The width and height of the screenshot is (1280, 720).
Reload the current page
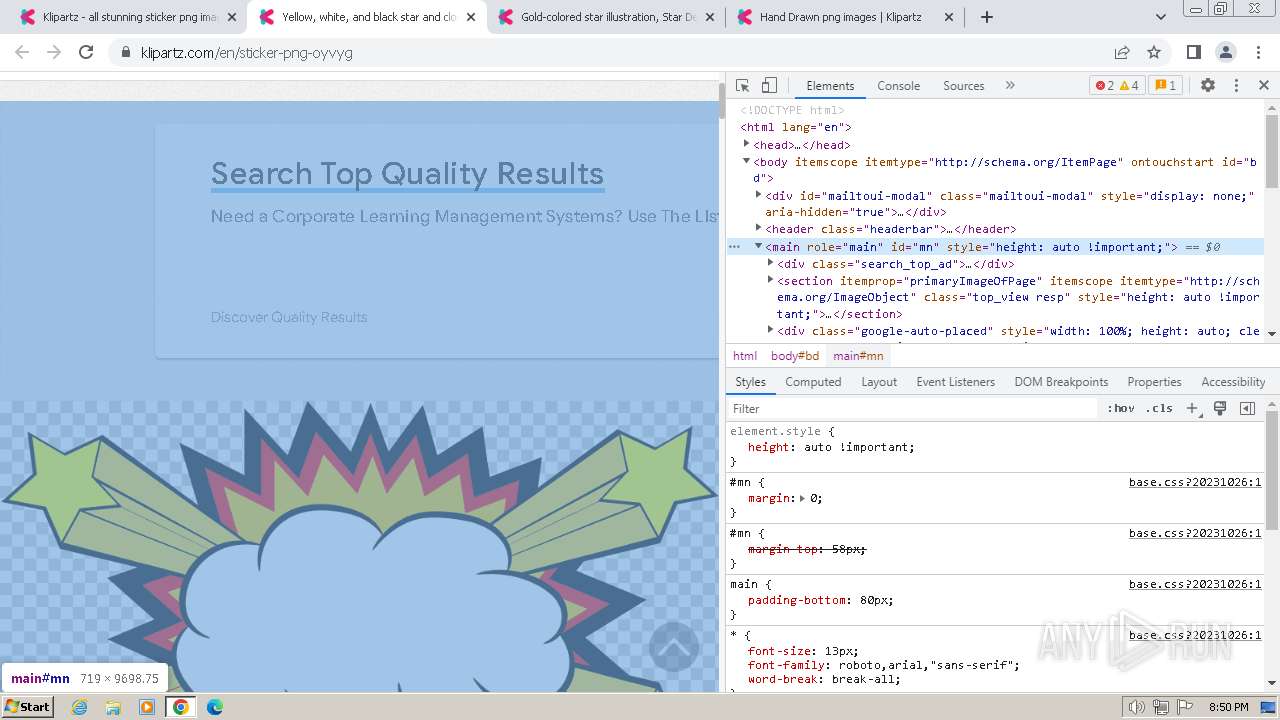pos(86,52)
